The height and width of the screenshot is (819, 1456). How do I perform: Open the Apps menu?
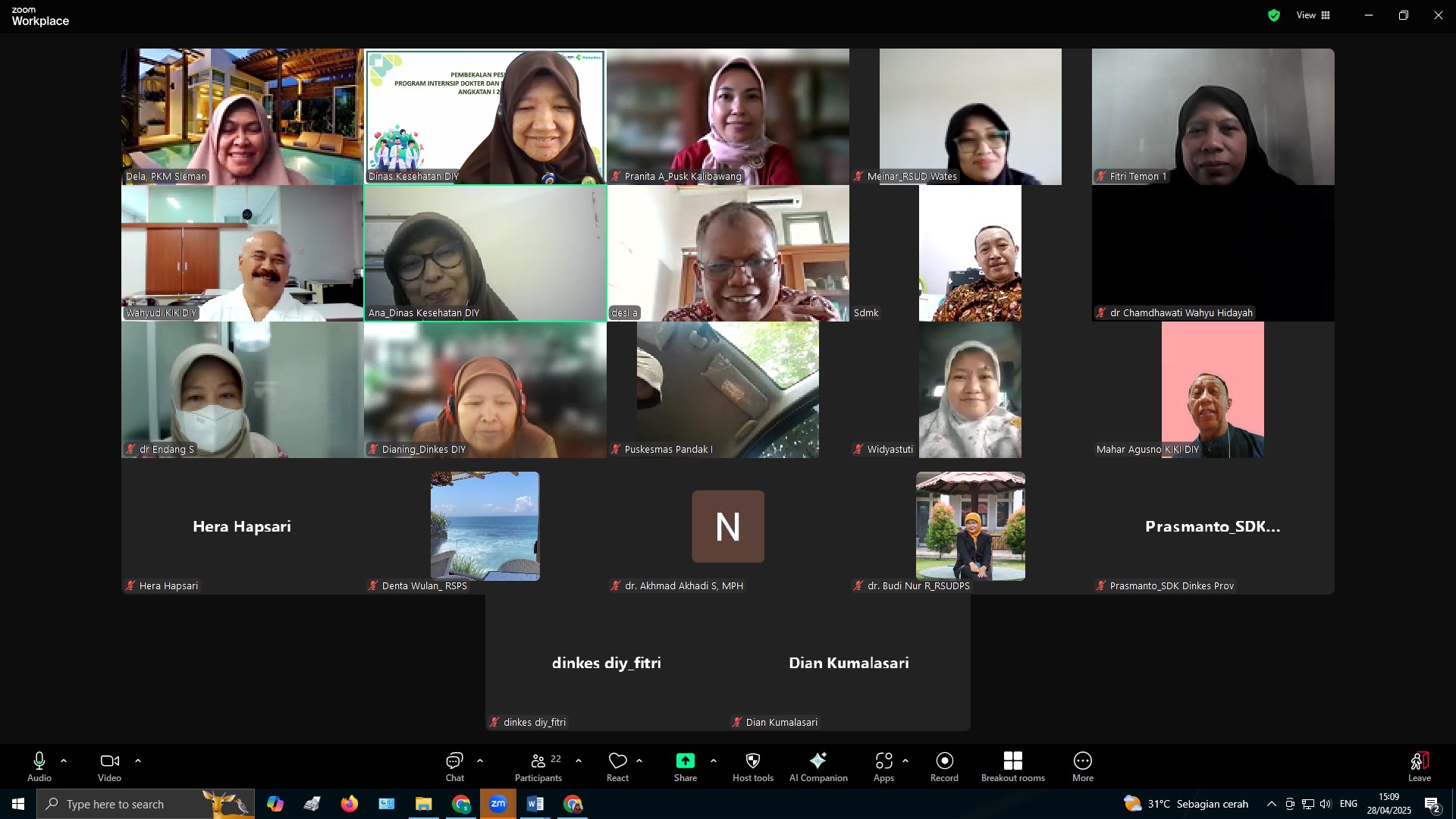(883, 767)
